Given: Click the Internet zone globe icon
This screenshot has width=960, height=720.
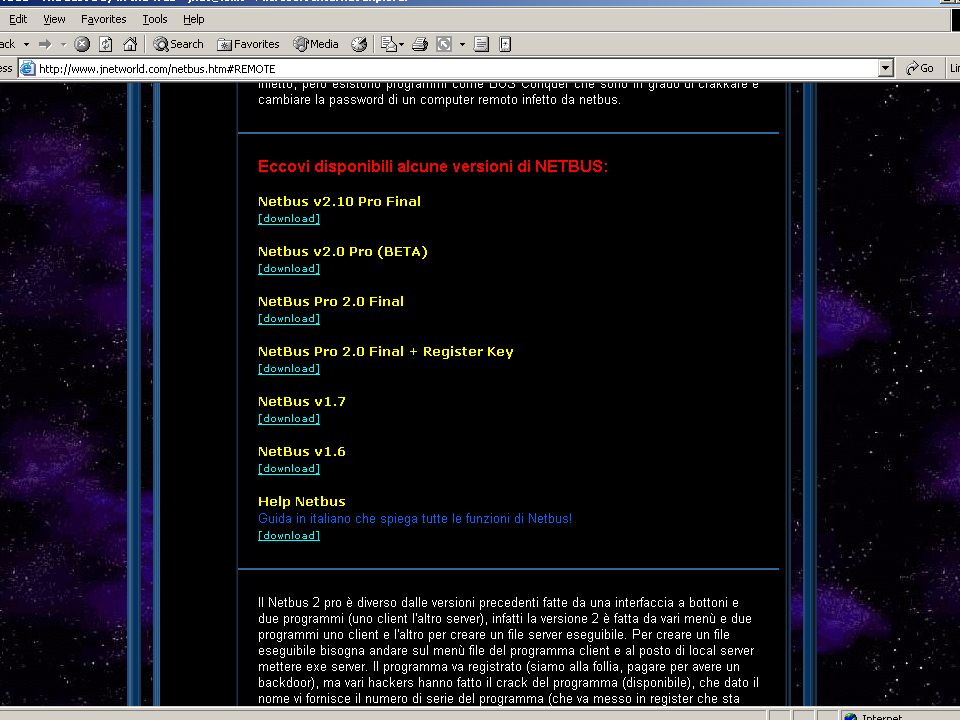Looking at the screenshot, I should (850, 716).
